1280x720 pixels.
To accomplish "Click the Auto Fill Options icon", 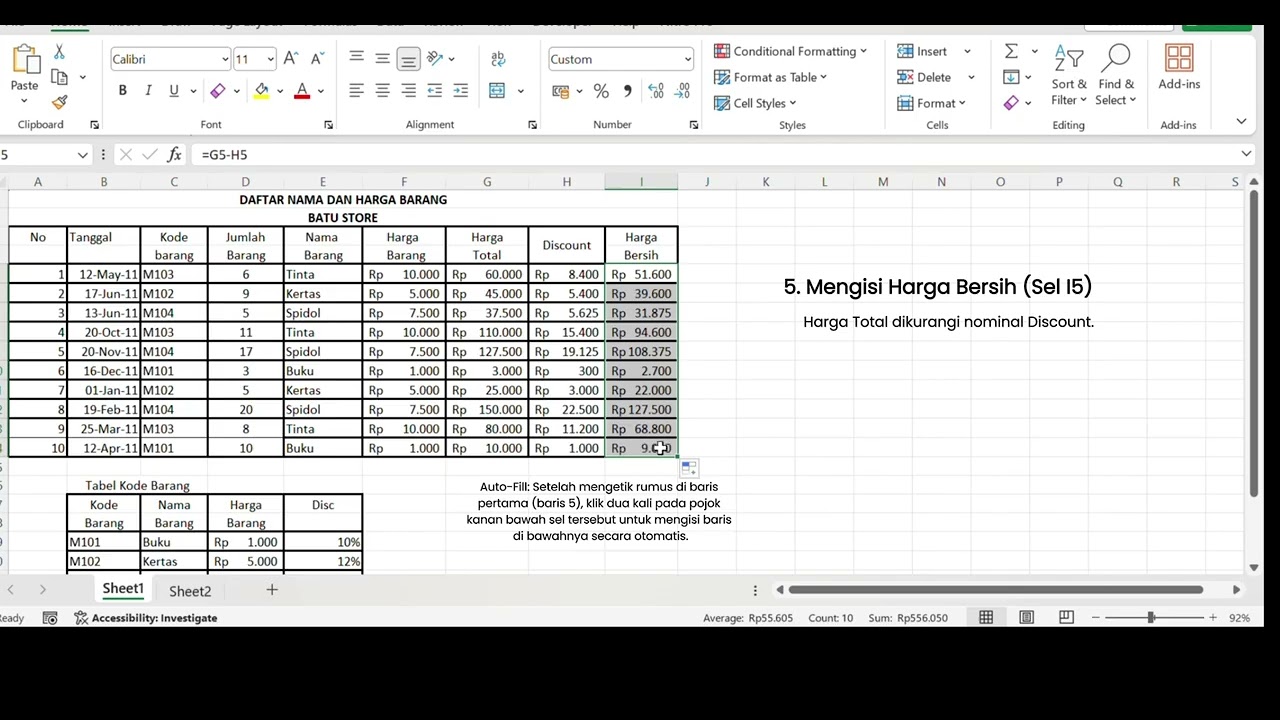I will [688, 467].
